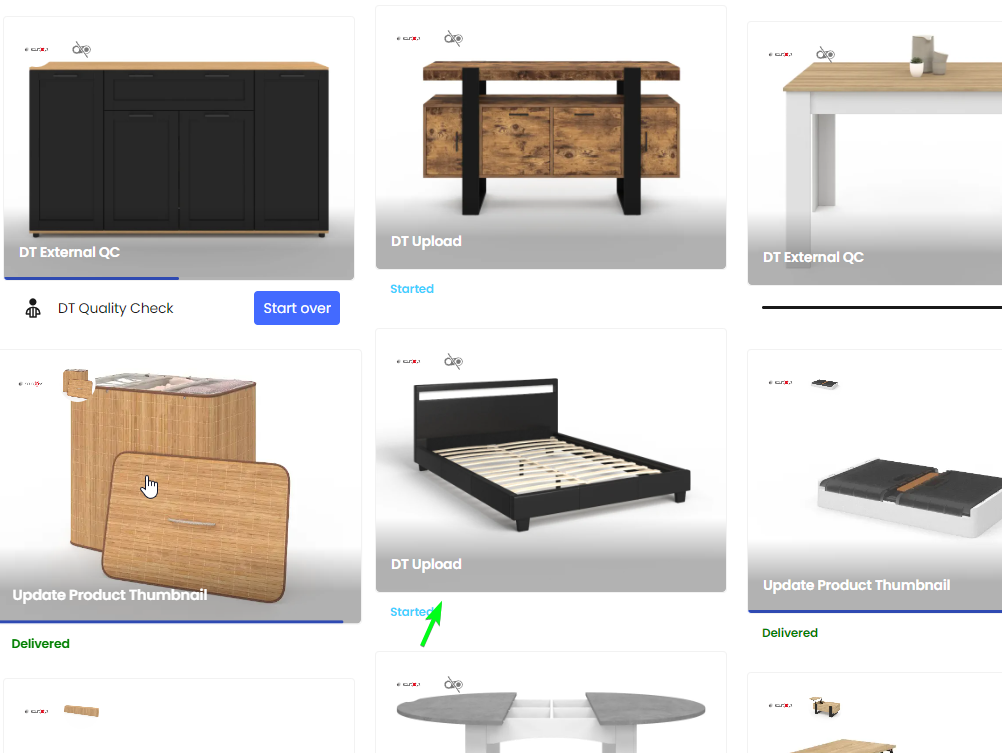Click the Started status under the black bed
Viewport: 1002px width, 753px height.
[x=412, y=612]
